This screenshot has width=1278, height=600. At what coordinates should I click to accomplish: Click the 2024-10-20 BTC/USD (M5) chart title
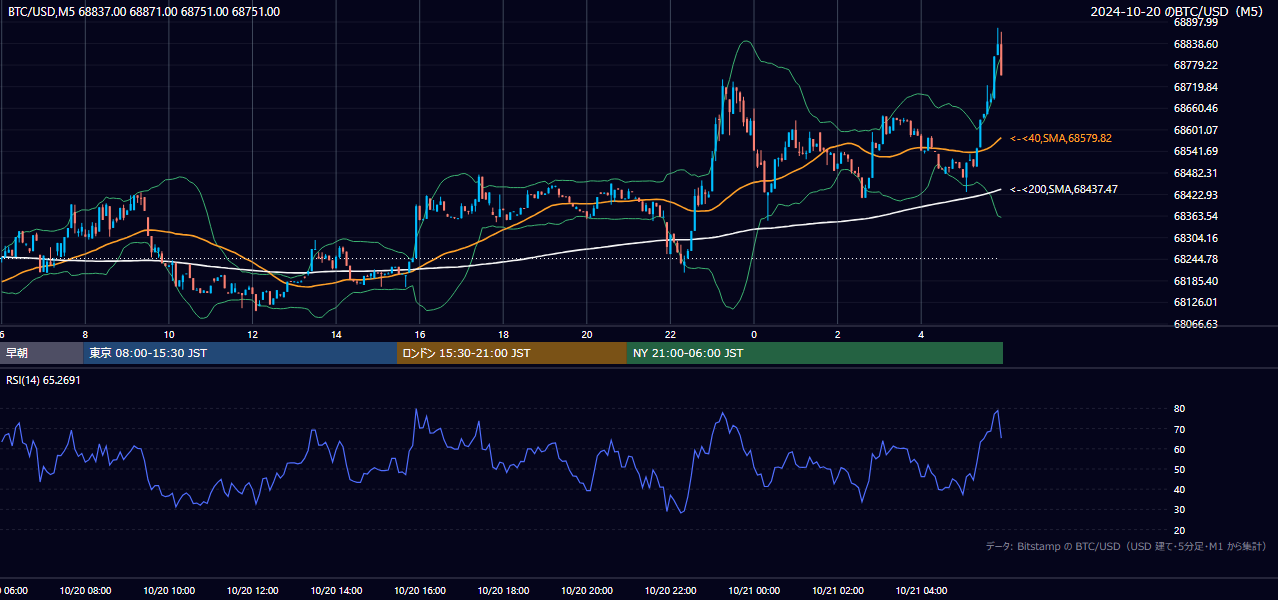[x=1177, y=12]
